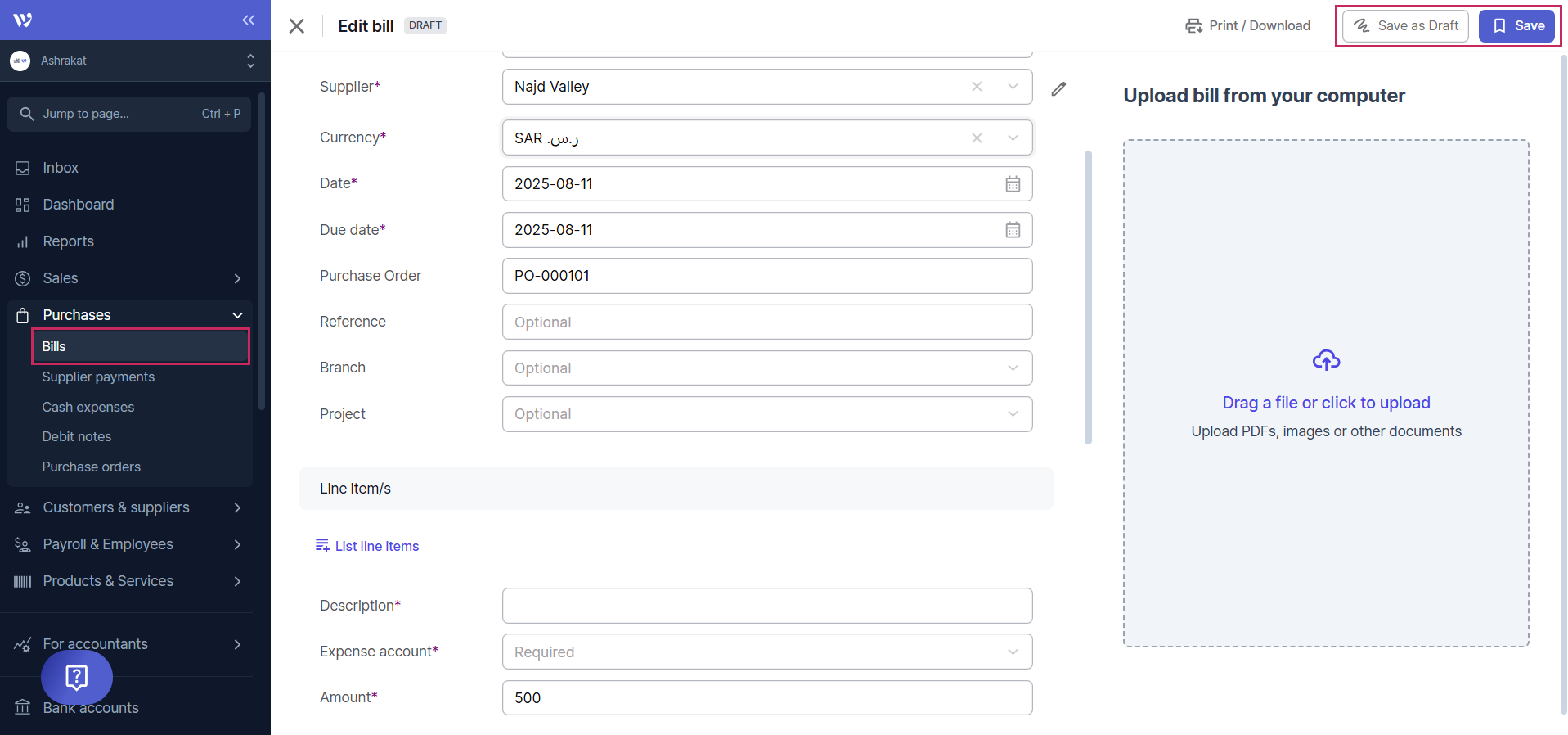This screenshot has width=1568, height=735.
Task: Click Save as Draft button
Action: (1405, 26)
